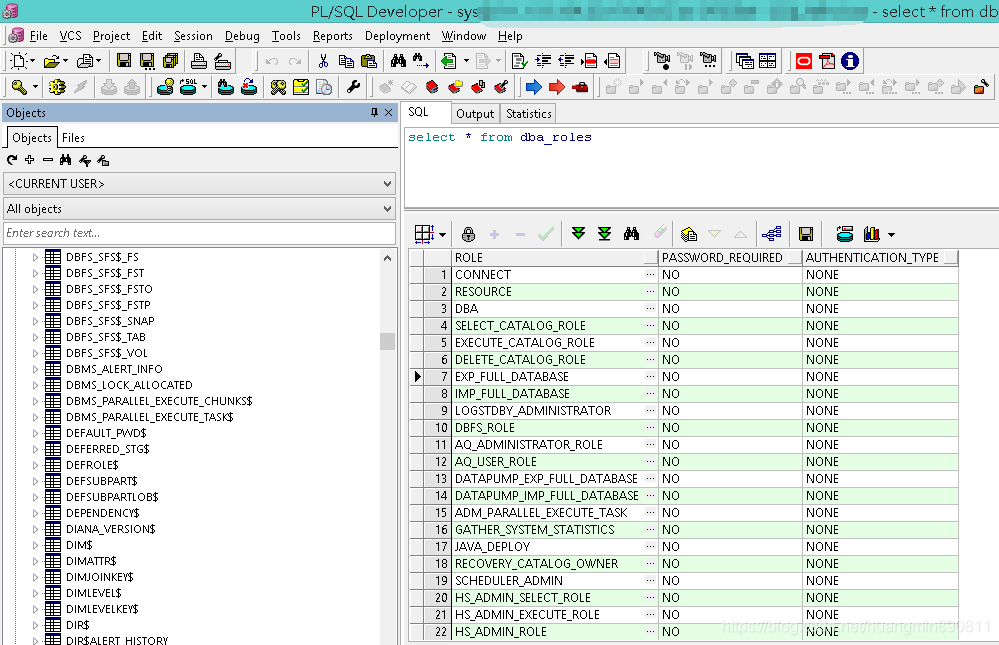This screenshot has height=645, width=999.
Task: Click the Chart icon in grid toolbar
Action: 872,234
